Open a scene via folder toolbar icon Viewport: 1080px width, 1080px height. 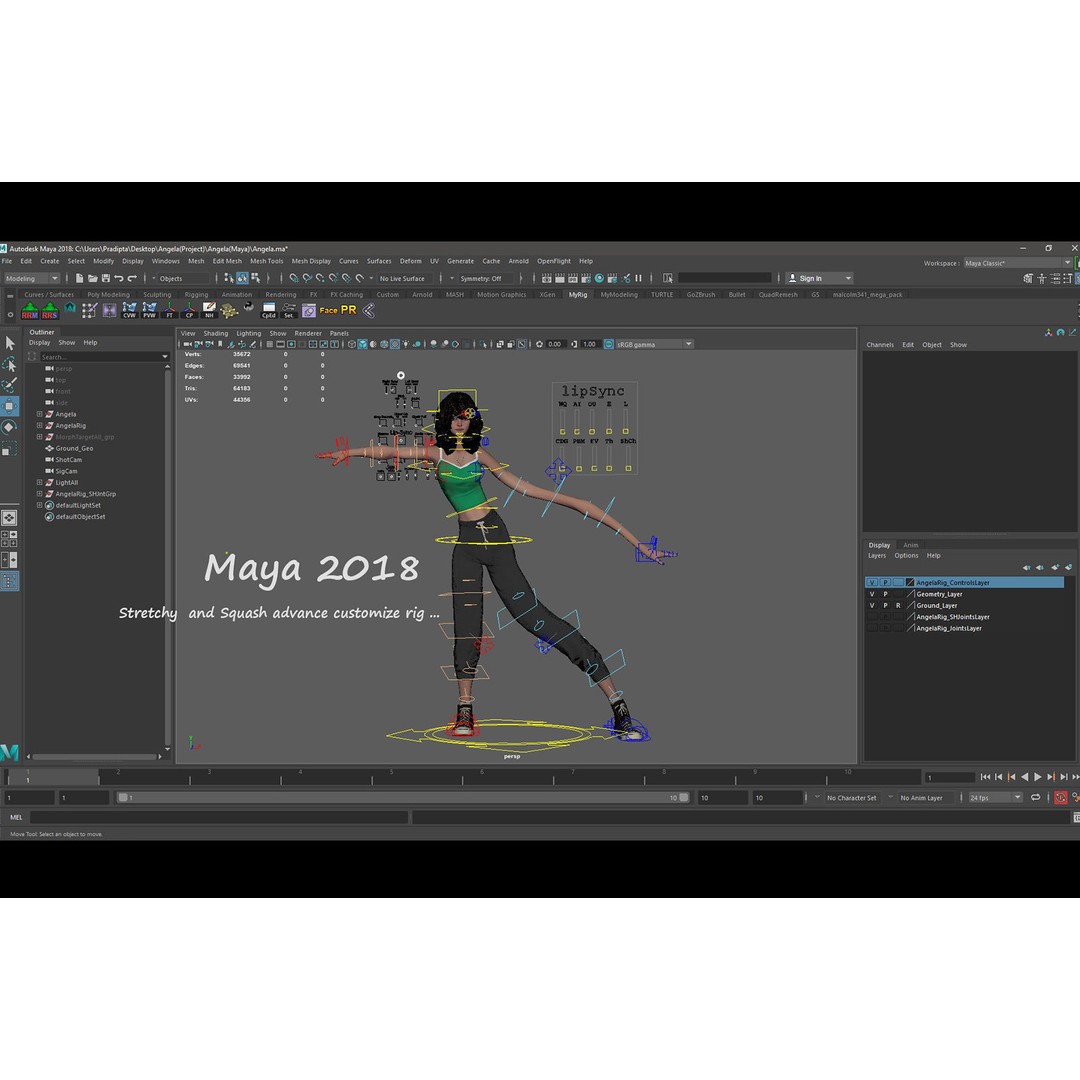point(92,278)
